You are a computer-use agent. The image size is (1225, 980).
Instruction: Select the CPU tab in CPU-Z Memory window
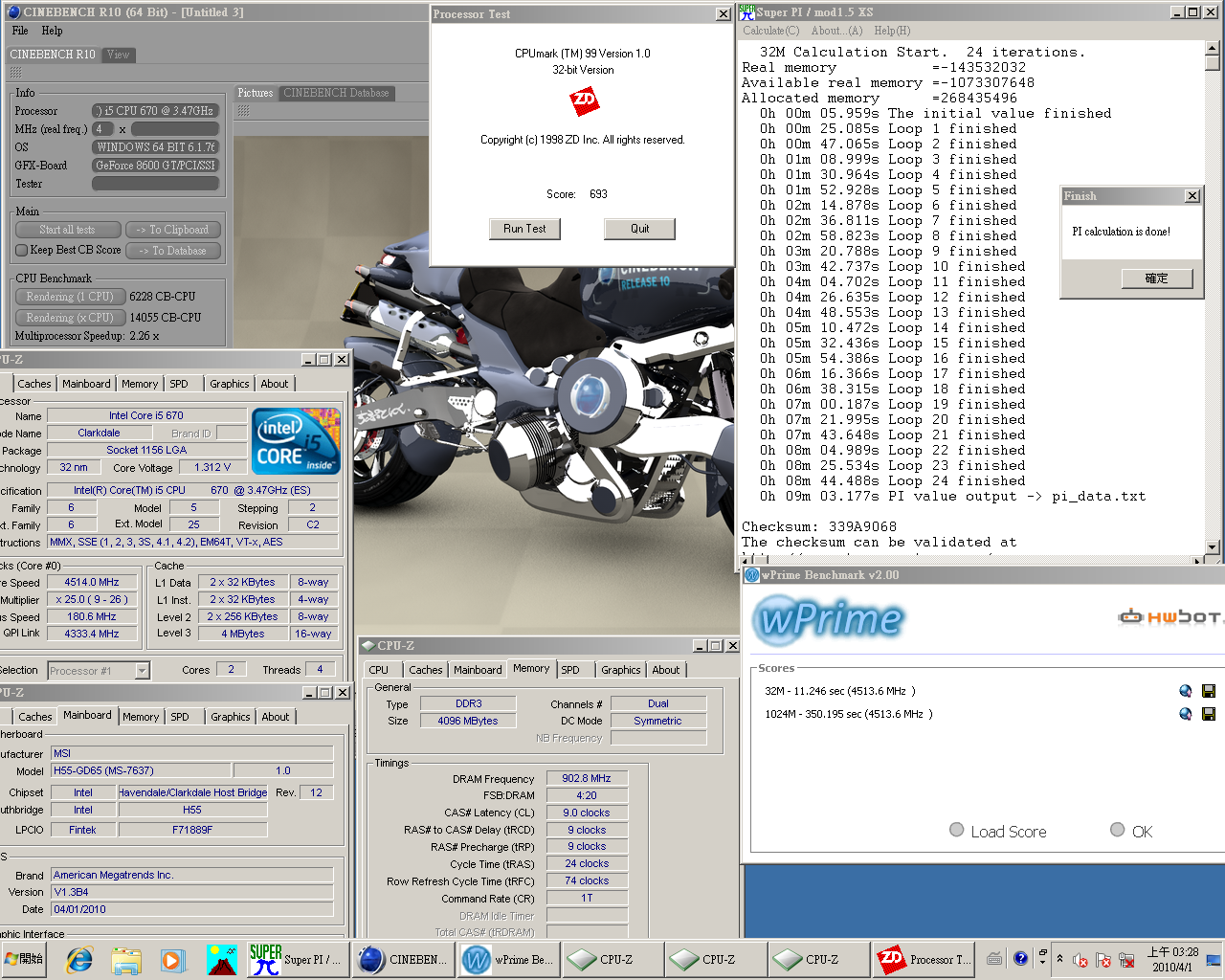tap(379, 670)
